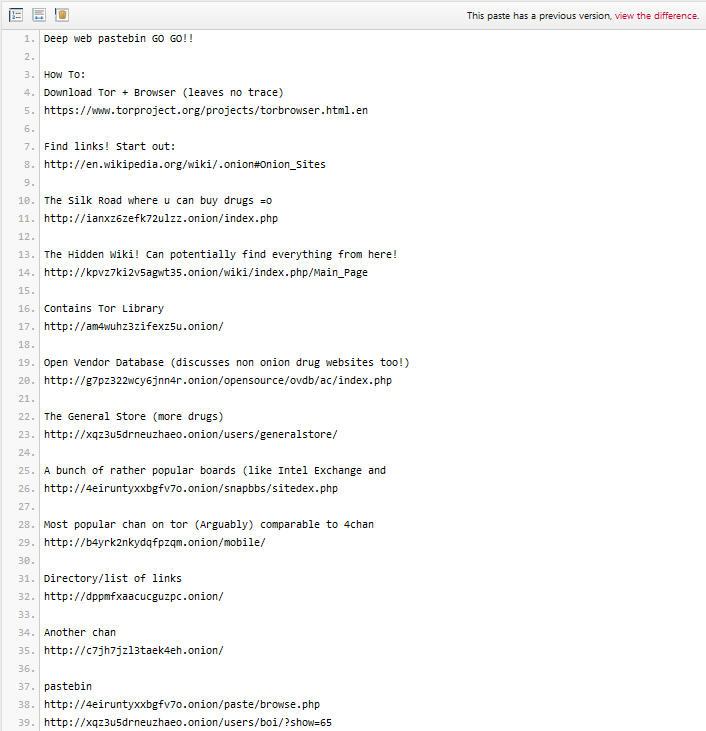Click the dppmfxaacucguzpc.onion URL line
Screen dimensions: 706x731
click(134, 597)
